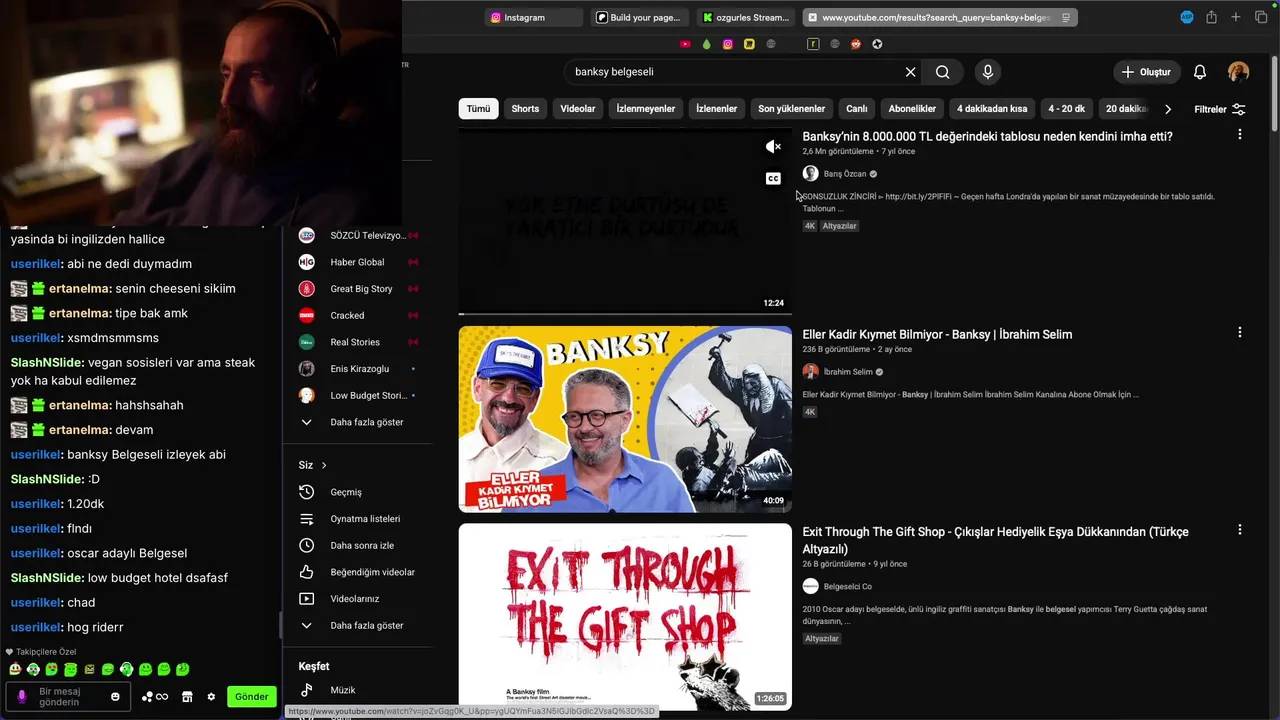Open options menu for Exit Through The Gift Shop

point(1240,530)
